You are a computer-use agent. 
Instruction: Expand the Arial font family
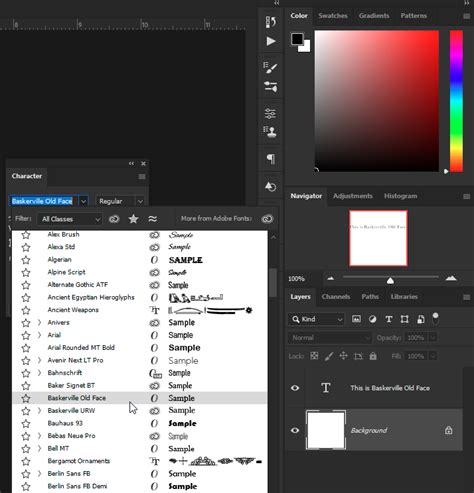[39, 335]
